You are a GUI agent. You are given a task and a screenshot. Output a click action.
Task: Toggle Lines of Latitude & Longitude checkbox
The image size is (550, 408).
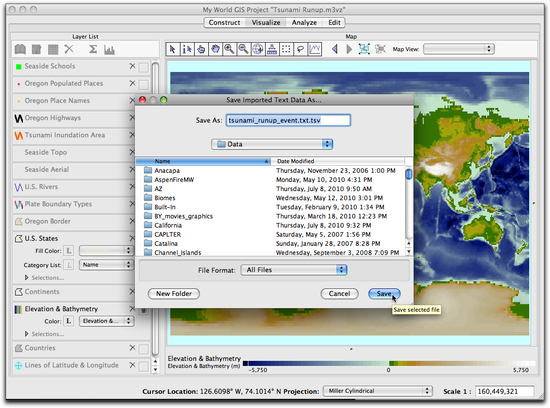click(x=143, y=366)
